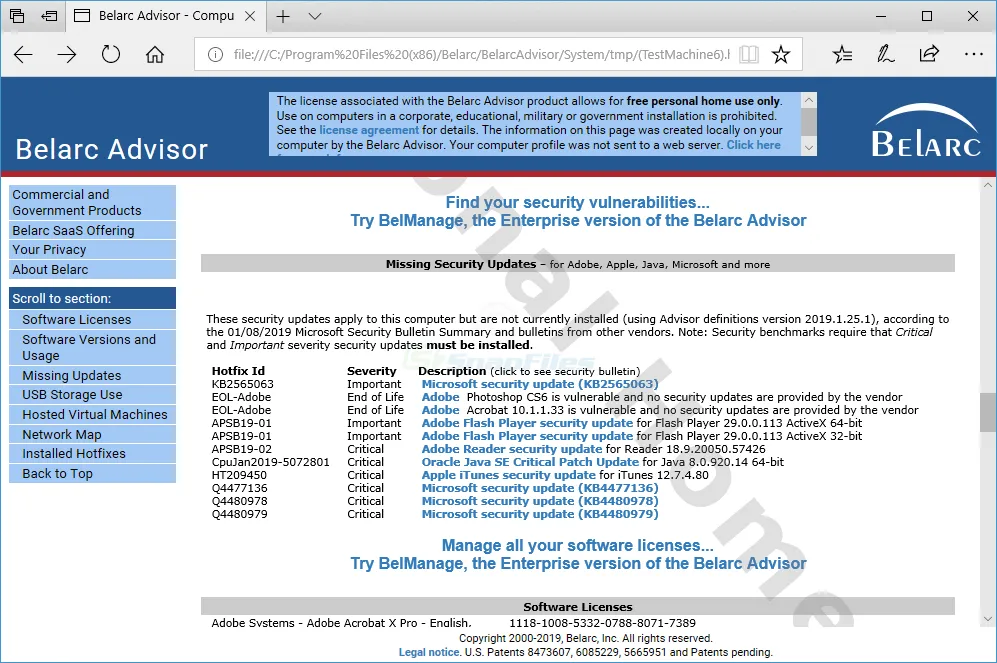This screenshot has height=663, width=997.
Task: Click Back to Top link
Action: pyautogui.click(x=92, y=474)
